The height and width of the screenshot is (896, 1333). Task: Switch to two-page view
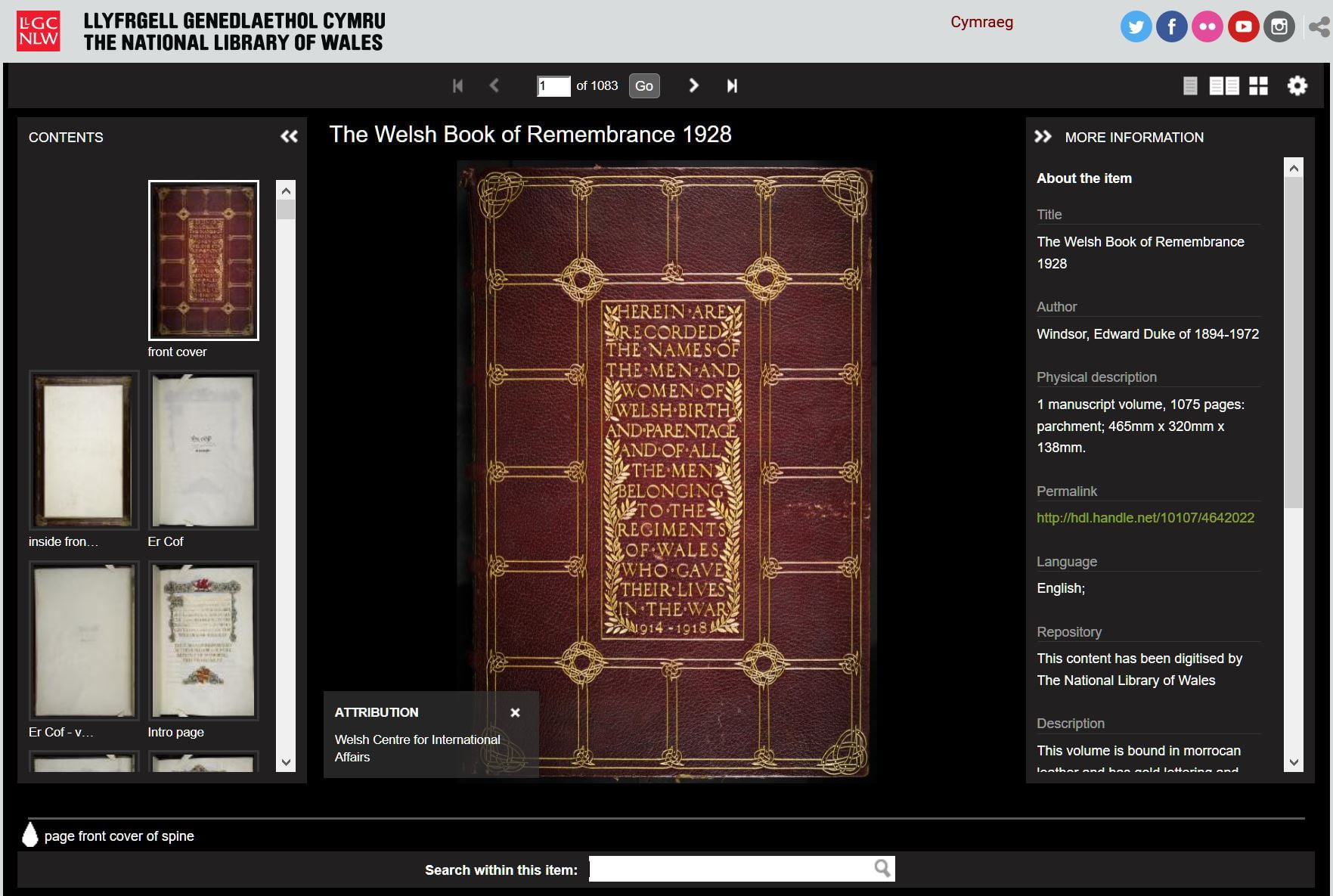(1223, 86)
